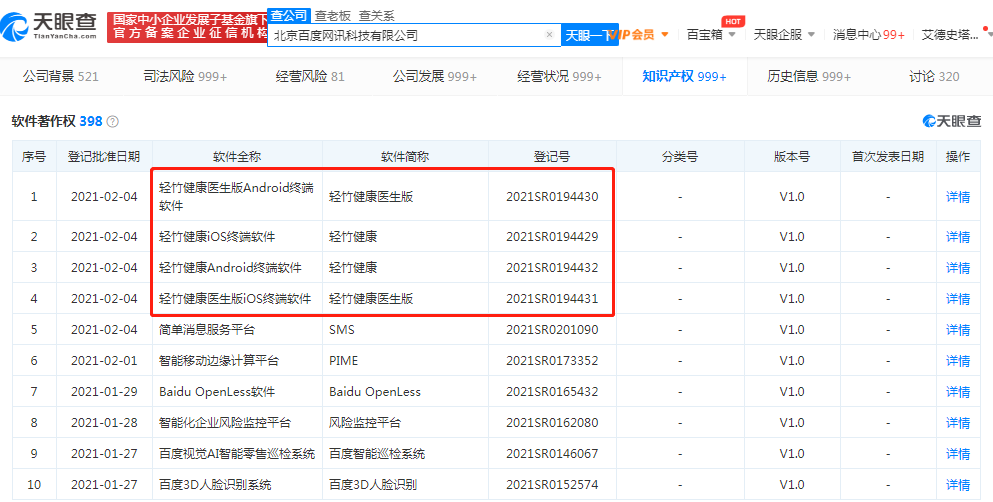
Task: Click registration number 2021SR0152574
Action: pos(552,486)
